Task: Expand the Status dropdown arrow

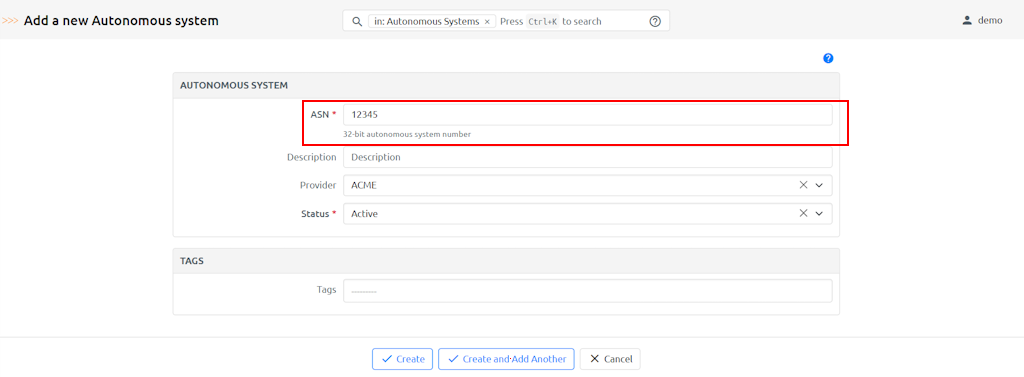Action: [x=819, y=214]
